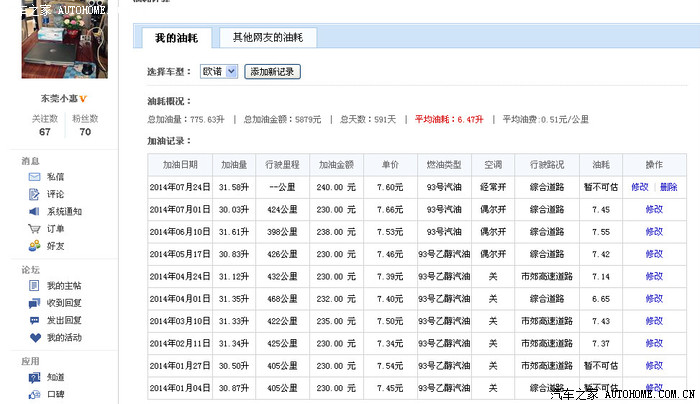Click 修改 link for 2014年07月01日 record

(x=654, y=210)
